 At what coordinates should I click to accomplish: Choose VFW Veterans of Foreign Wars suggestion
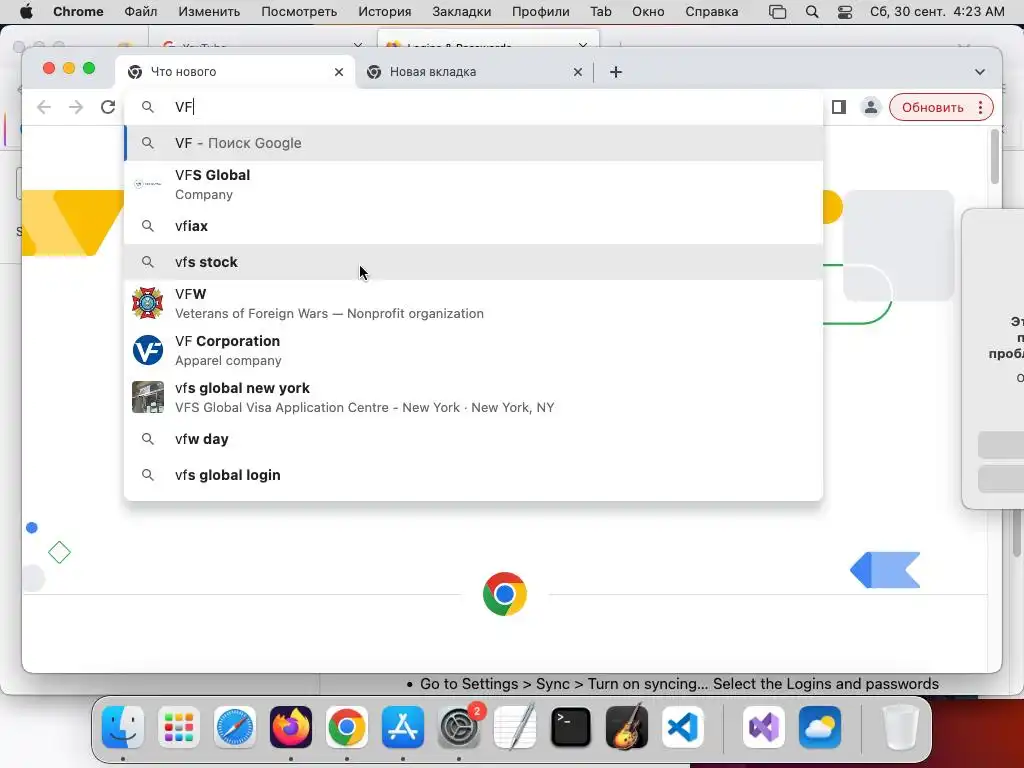(x=473, y=303)
